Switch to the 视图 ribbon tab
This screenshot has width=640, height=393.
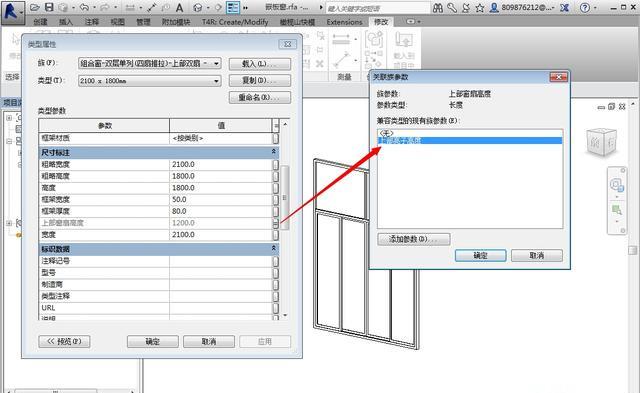tap(118, 22)
